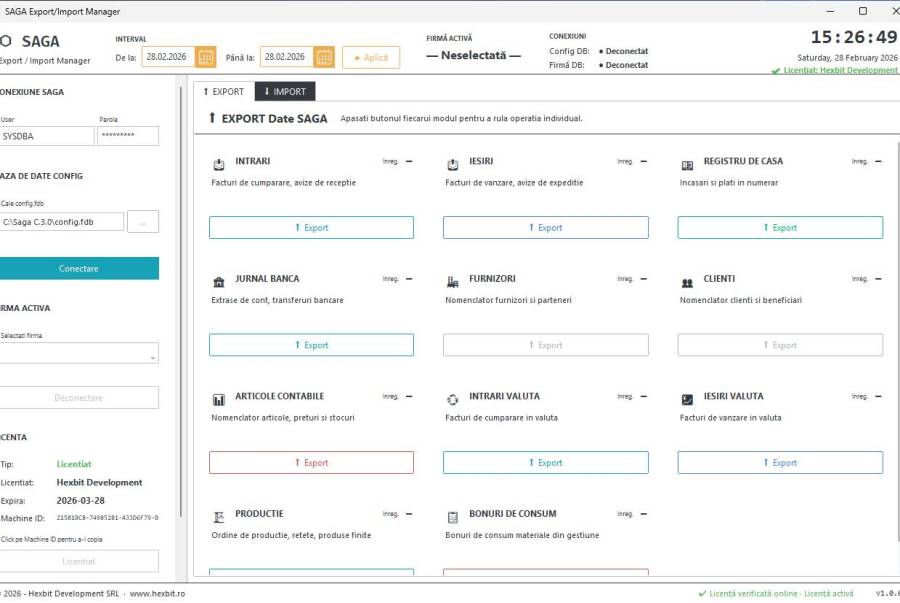900x603 pixels.
Task: Click the JURNAL BANCA bank icon
Action: (x=219, y=281)
